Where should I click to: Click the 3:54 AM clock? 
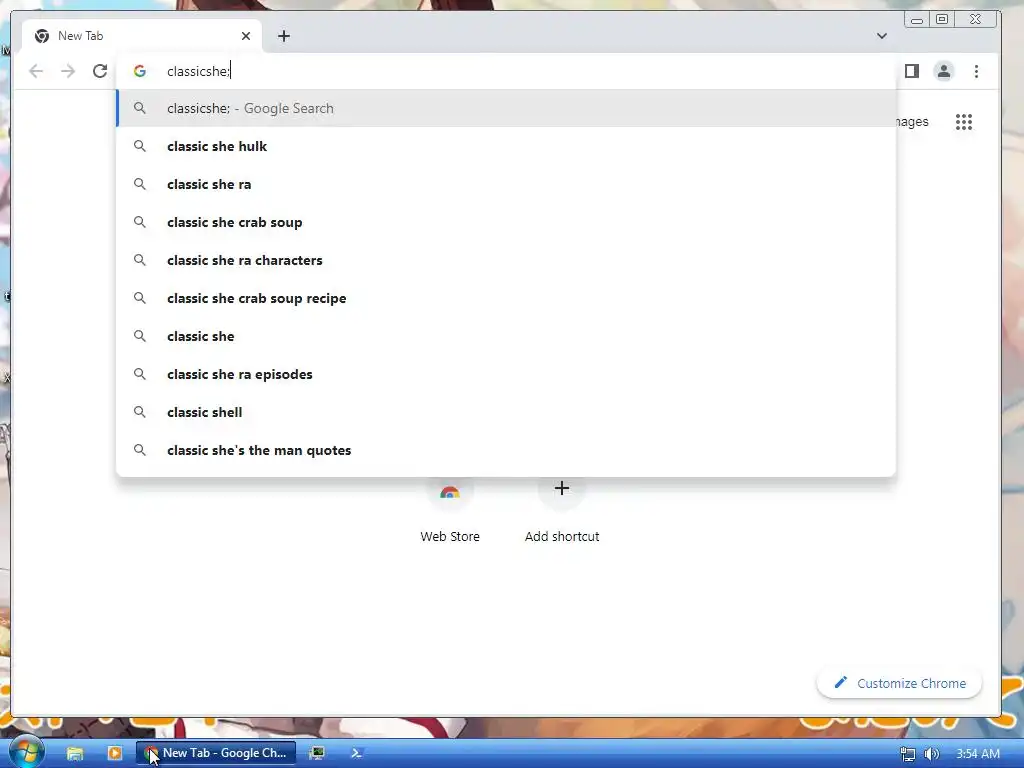(978, 754)
